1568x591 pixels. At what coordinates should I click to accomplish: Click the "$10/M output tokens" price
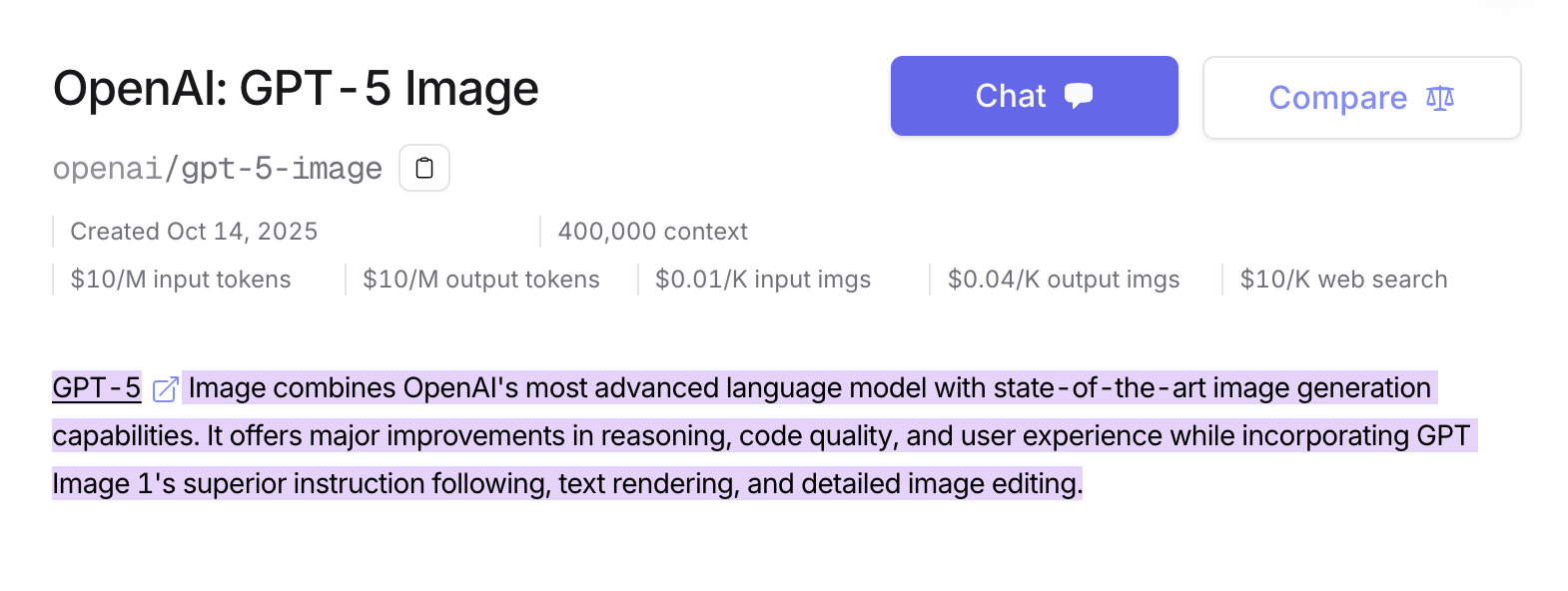click(x=481, y=280)
